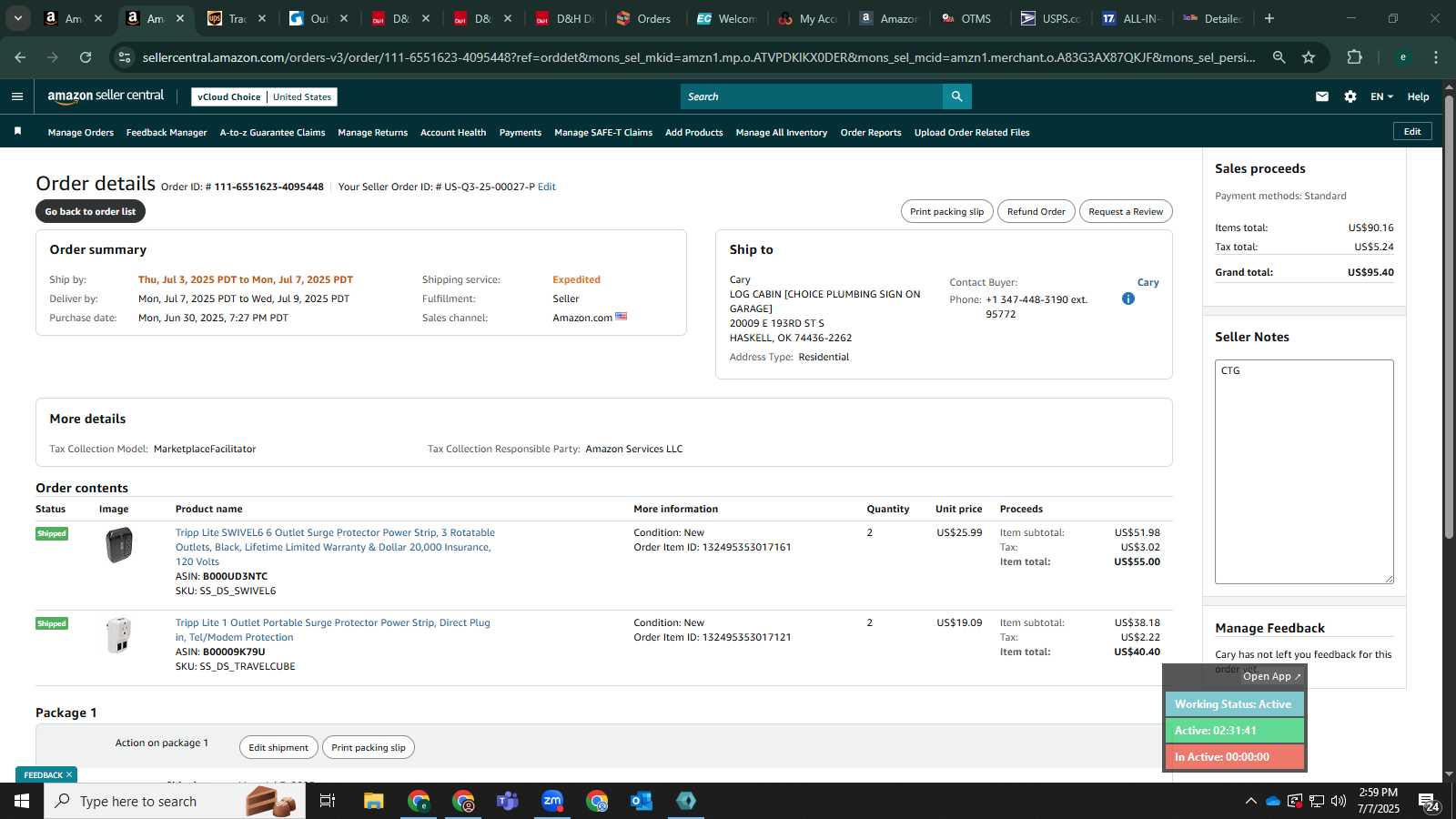
Task: Edit the Seller Order ID link
Action: (546, 187)
